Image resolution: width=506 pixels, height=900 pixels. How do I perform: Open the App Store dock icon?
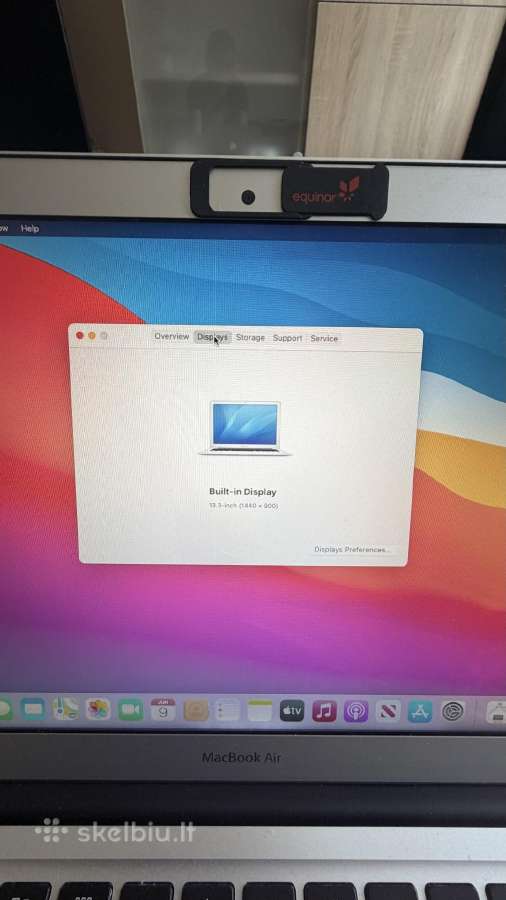tap(420, 712)
